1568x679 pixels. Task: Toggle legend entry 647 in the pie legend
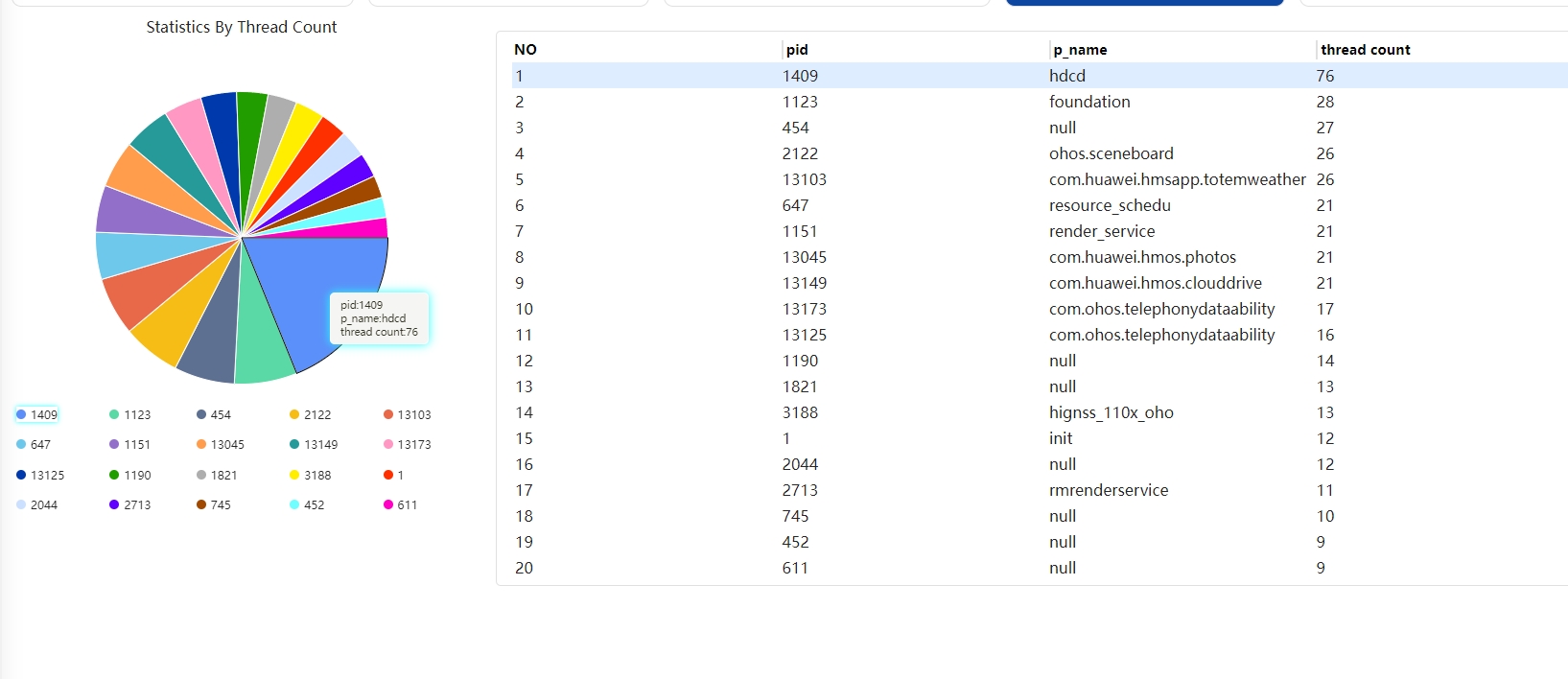pyautogui.click(x=34, y=444)
